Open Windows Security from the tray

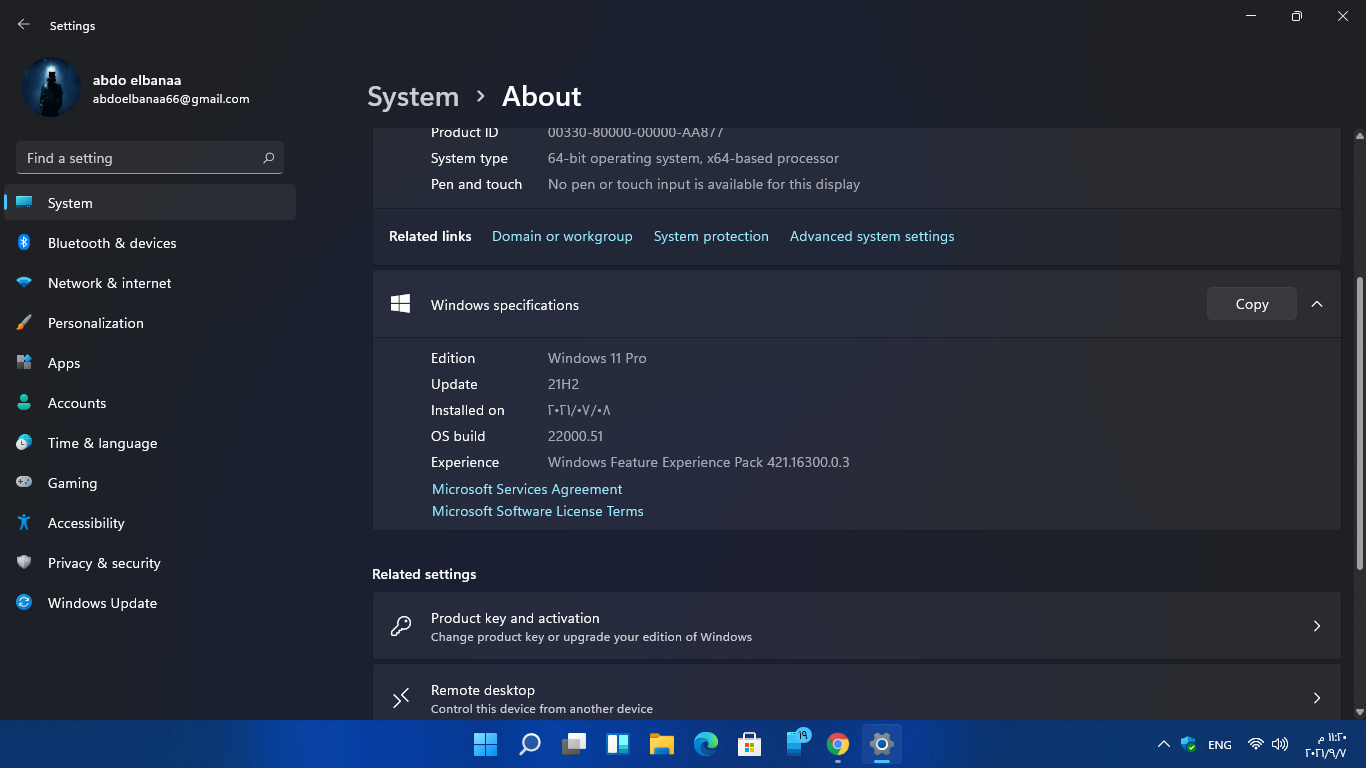click(1188, 744)
